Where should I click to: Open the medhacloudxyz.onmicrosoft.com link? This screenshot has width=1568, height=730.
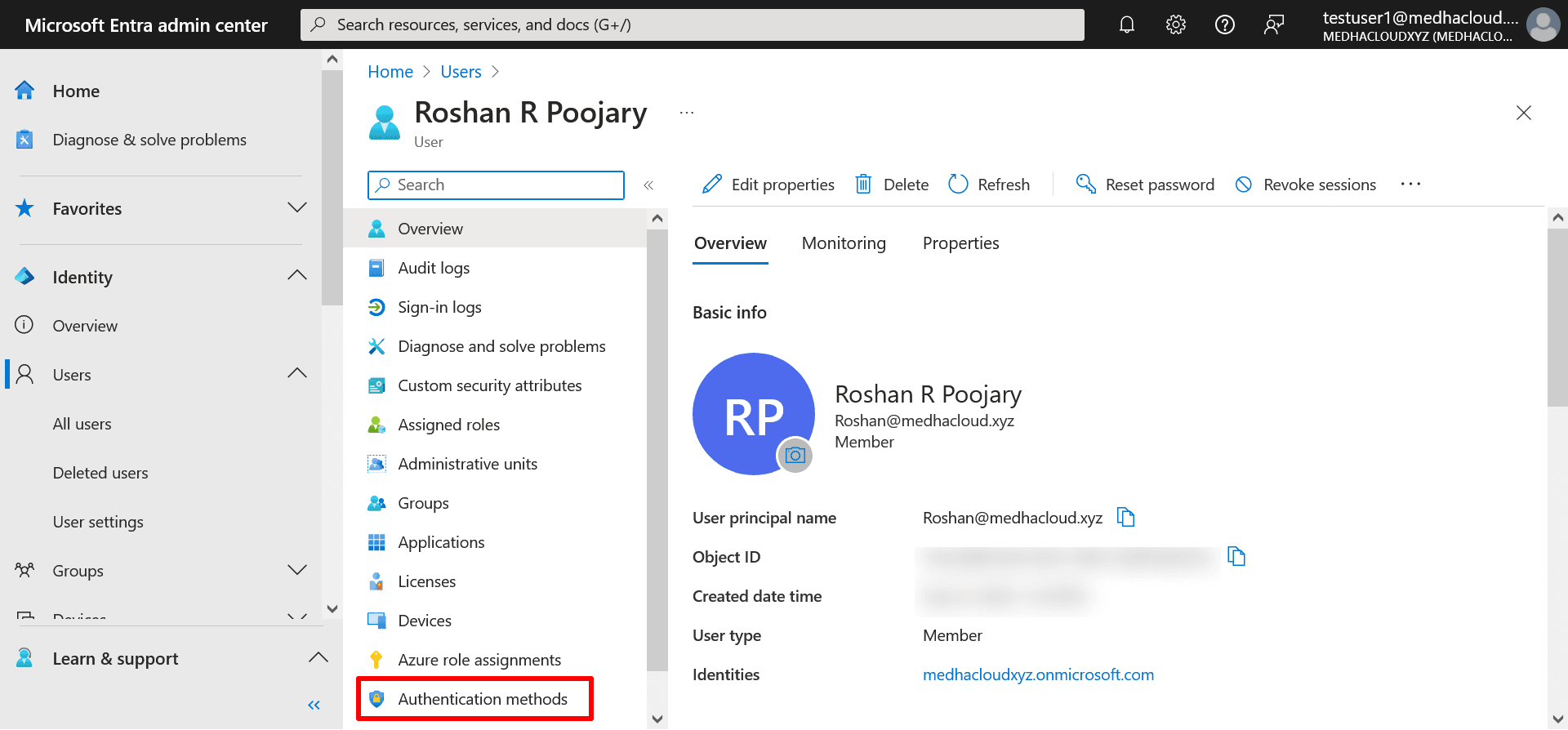point(1038,674)
